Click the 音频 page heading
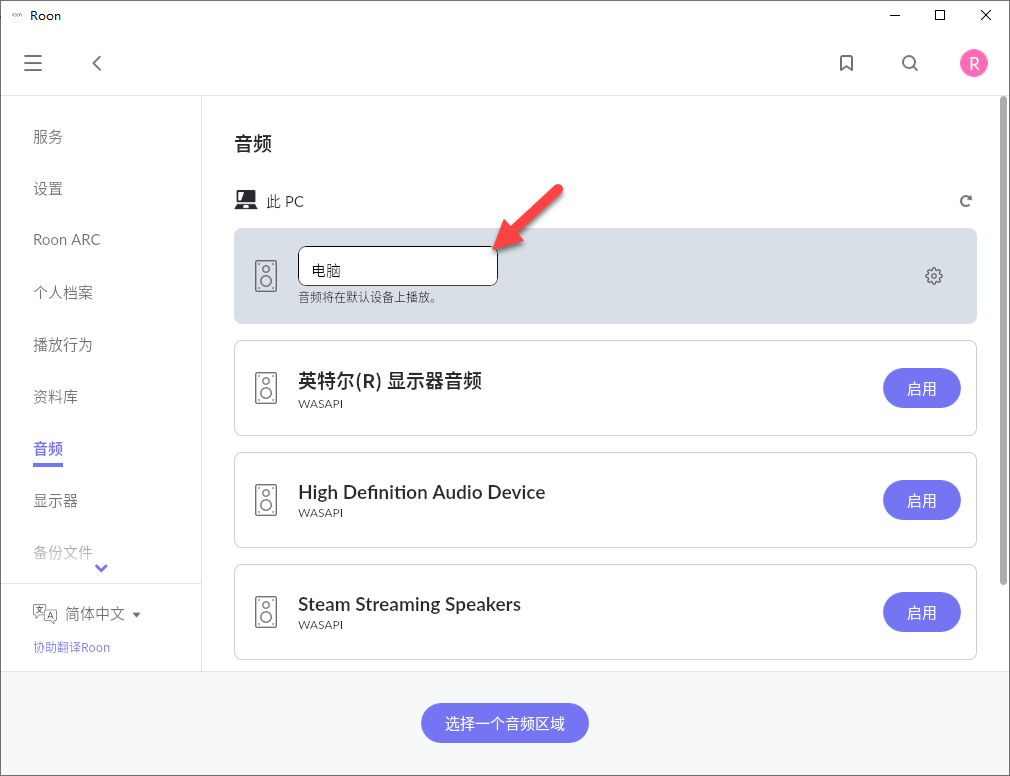 pyautogui.click(x=253, y=143)
